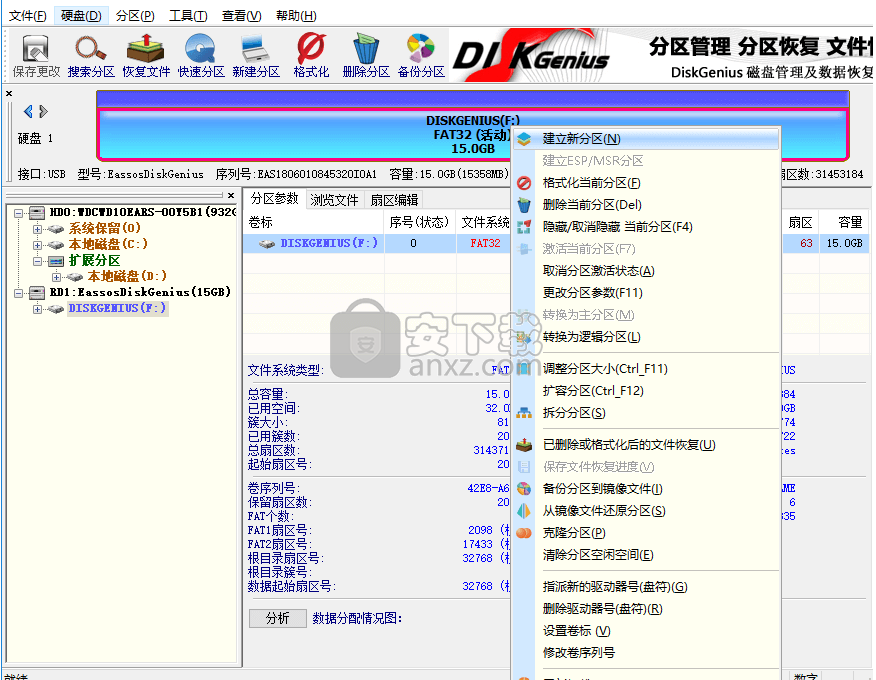
Task: Click the Format (格式化) toolbar icon
Action: tap(311, 56)
